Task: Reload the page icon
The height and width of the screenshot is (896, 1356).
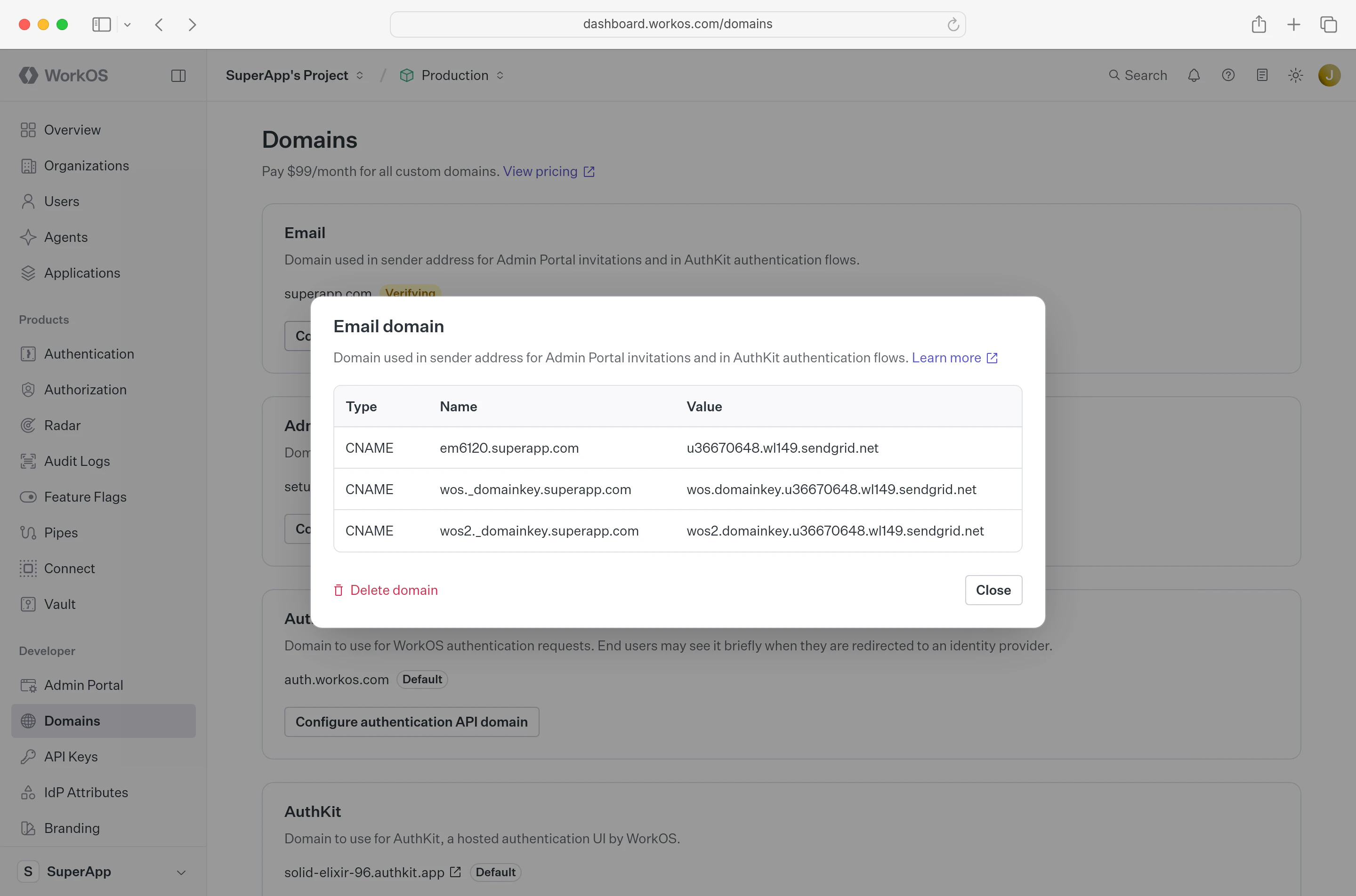Action: (952, 24)
